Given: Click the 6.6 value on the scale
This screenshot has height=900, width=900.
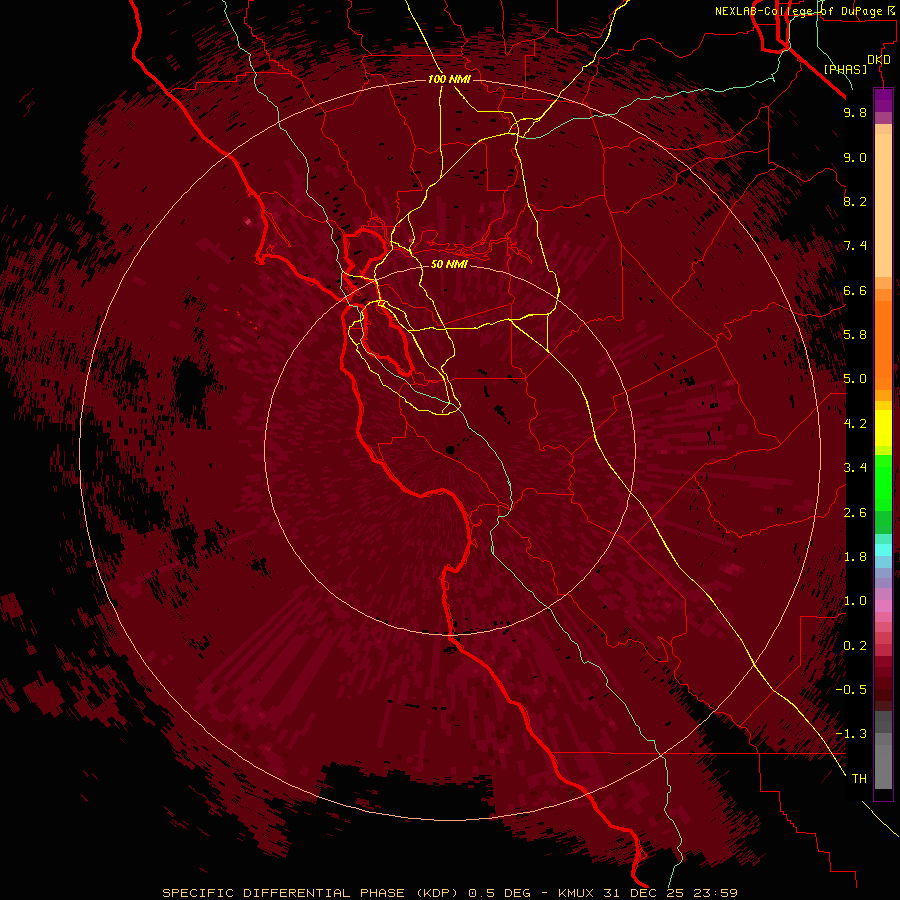Looking at the screenshot, I should 855,290.
